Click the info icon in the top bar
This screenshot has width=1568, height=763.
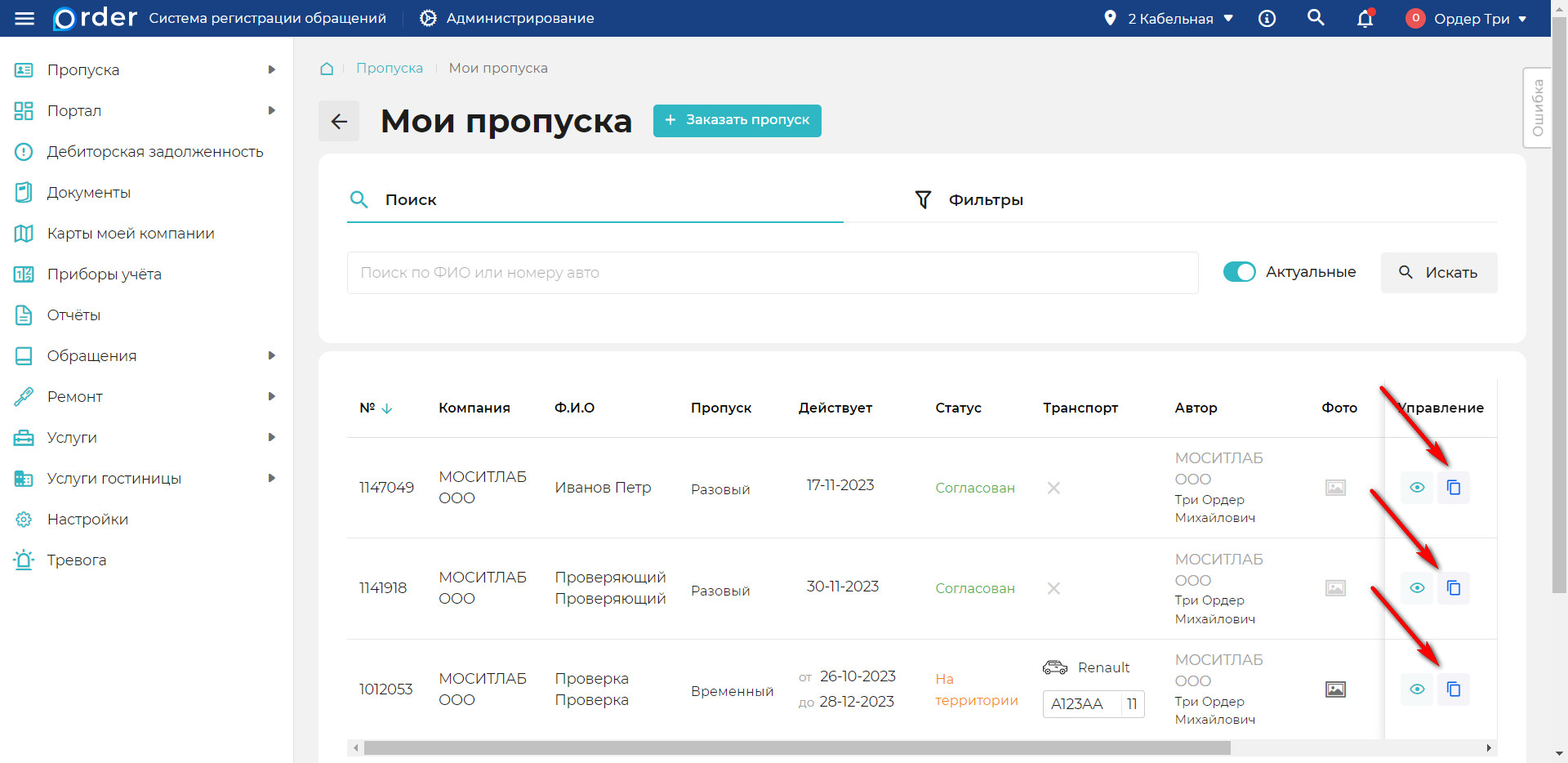click(x=1267, y=18)
